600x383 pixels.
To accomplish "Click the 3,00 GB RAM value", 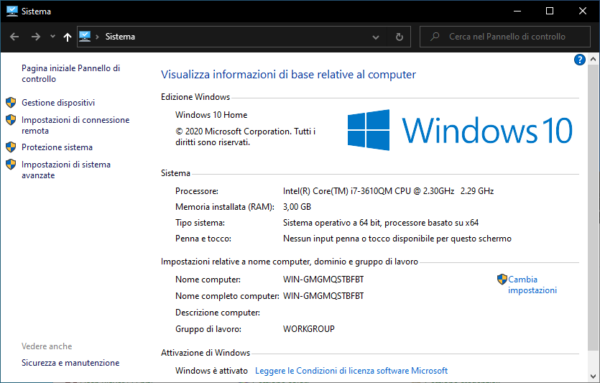I will click(x=297, y=207).
